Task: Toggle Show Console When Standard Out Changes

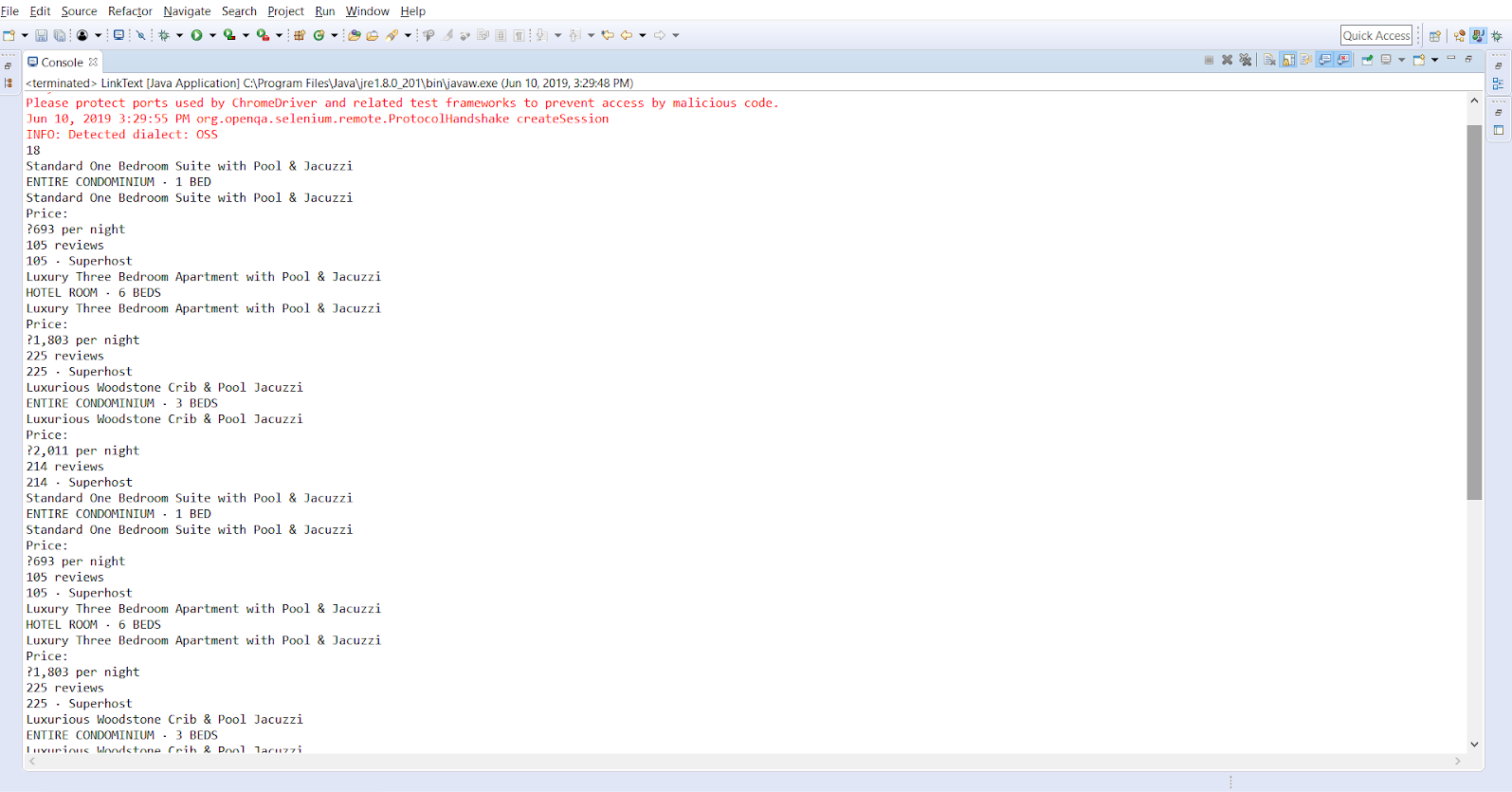Action: (x=1324, y=60)
